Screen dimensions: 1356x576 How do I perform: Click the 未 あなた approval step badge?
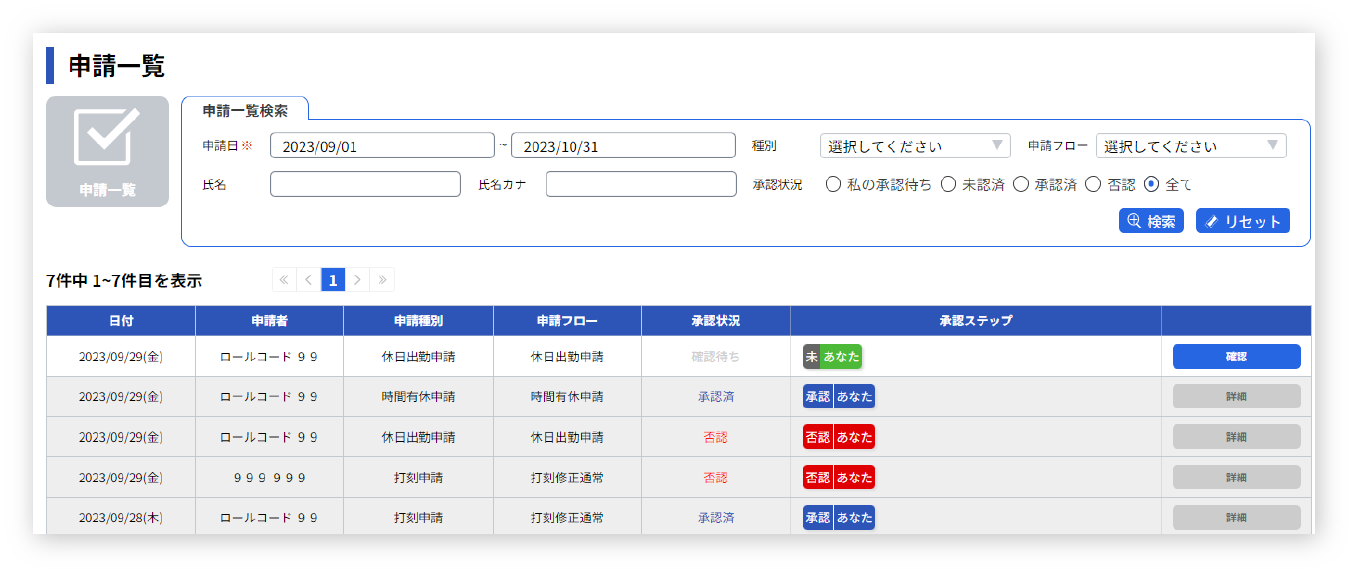click(x=832, y=357)
